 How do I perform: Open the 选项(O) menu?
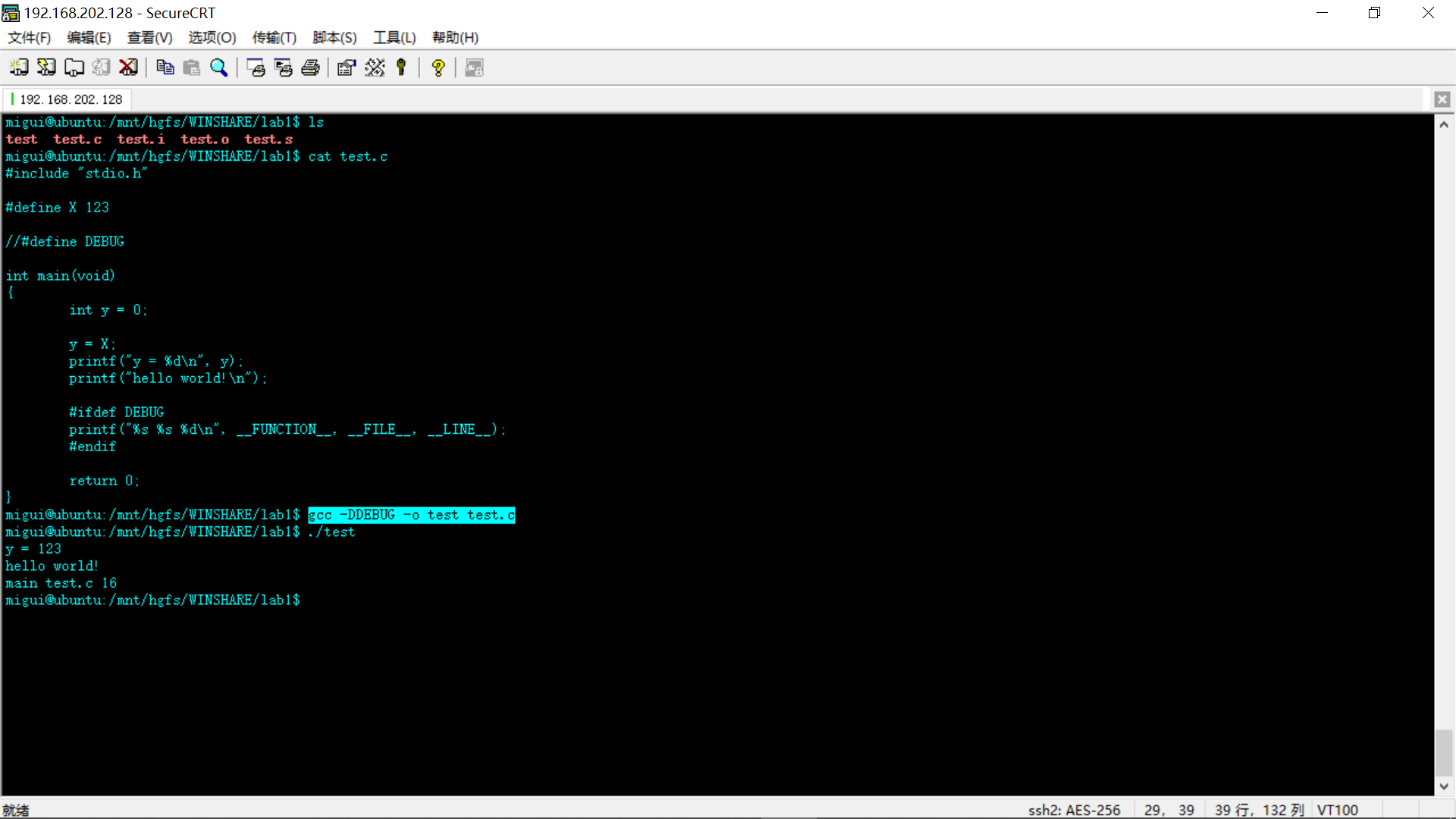click(212, 37)
